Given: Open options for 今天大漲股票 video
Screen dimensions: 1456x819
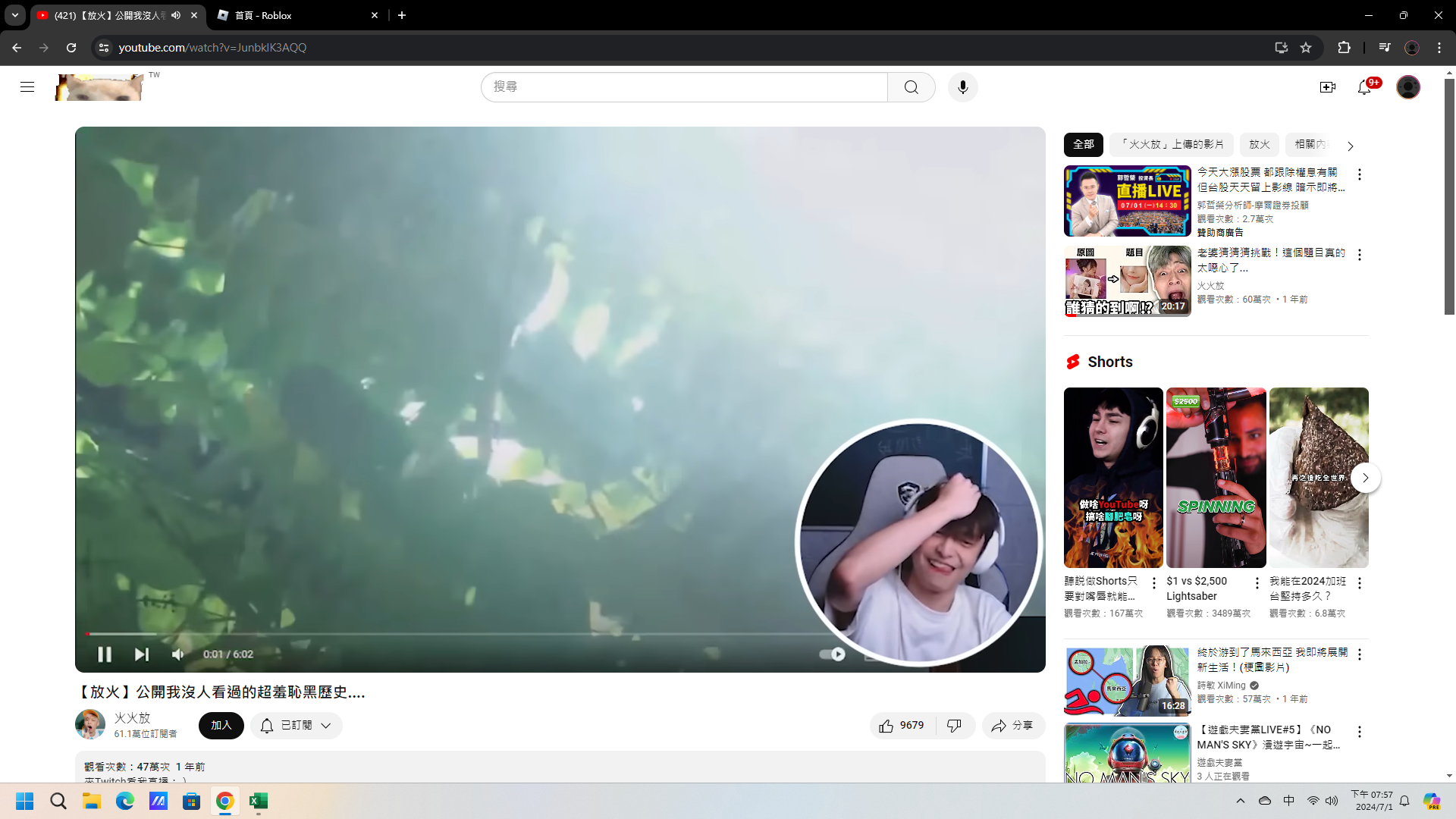Looking at the screenshot, I should coord(1359,174).
